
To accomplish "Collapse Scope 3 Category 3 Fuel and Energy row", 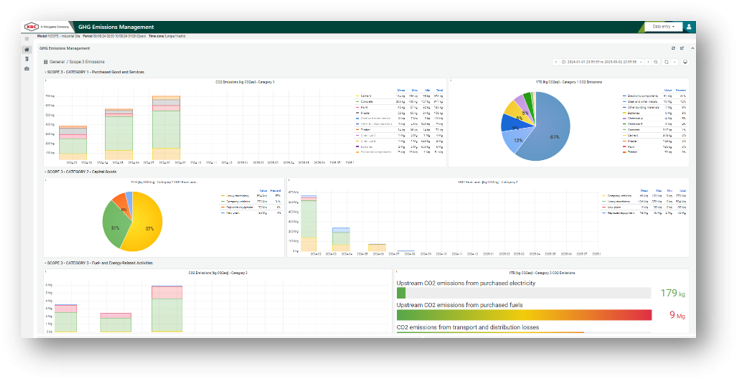I will (x=98, y=263).
